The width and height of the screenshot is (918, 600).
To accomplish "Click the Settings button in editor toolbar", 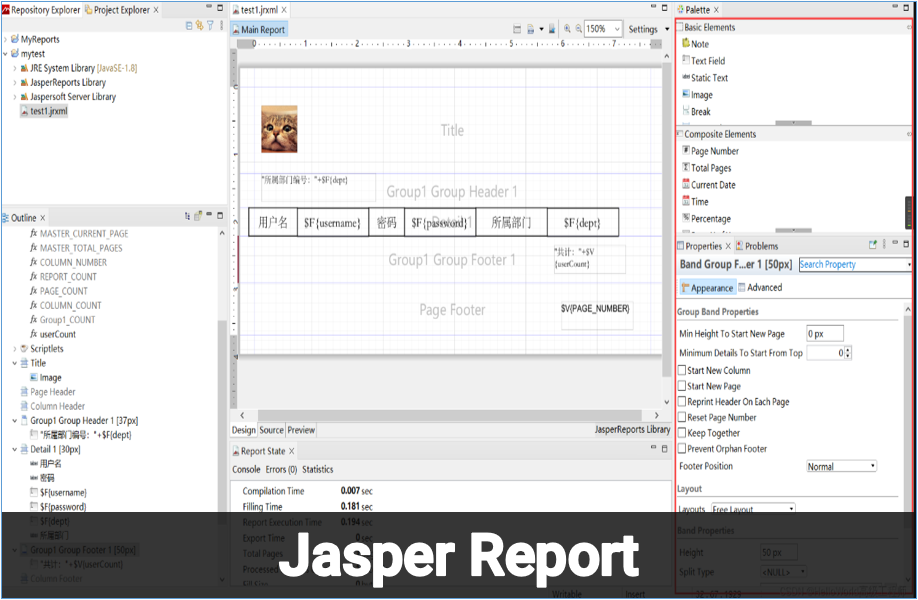I will (643, 30).
